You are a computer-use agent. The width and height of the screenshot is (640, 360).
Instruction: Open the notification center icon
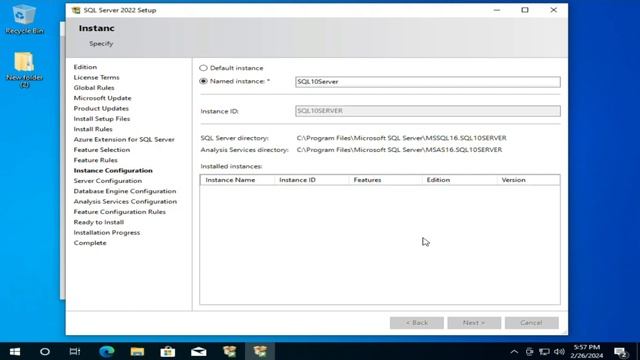click(621, 352)
